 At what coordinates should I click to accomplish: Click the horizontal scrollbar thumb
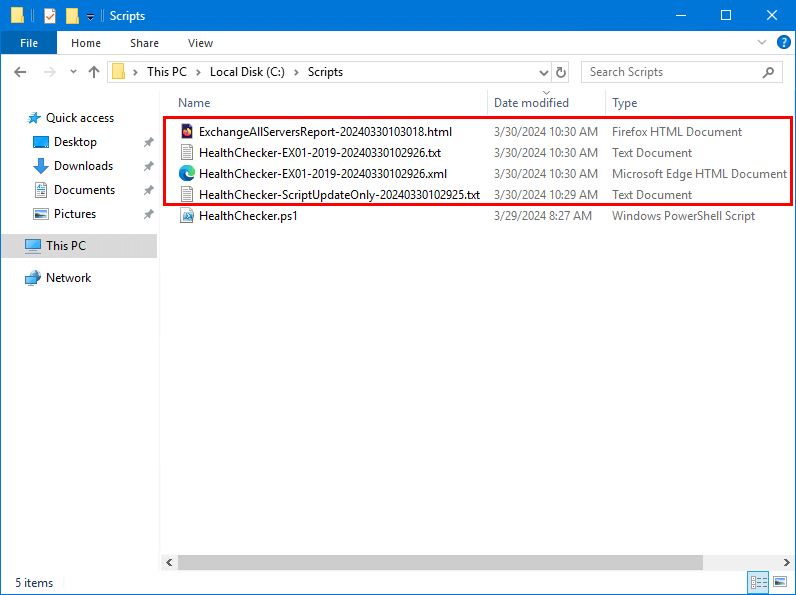coord(440,563)
